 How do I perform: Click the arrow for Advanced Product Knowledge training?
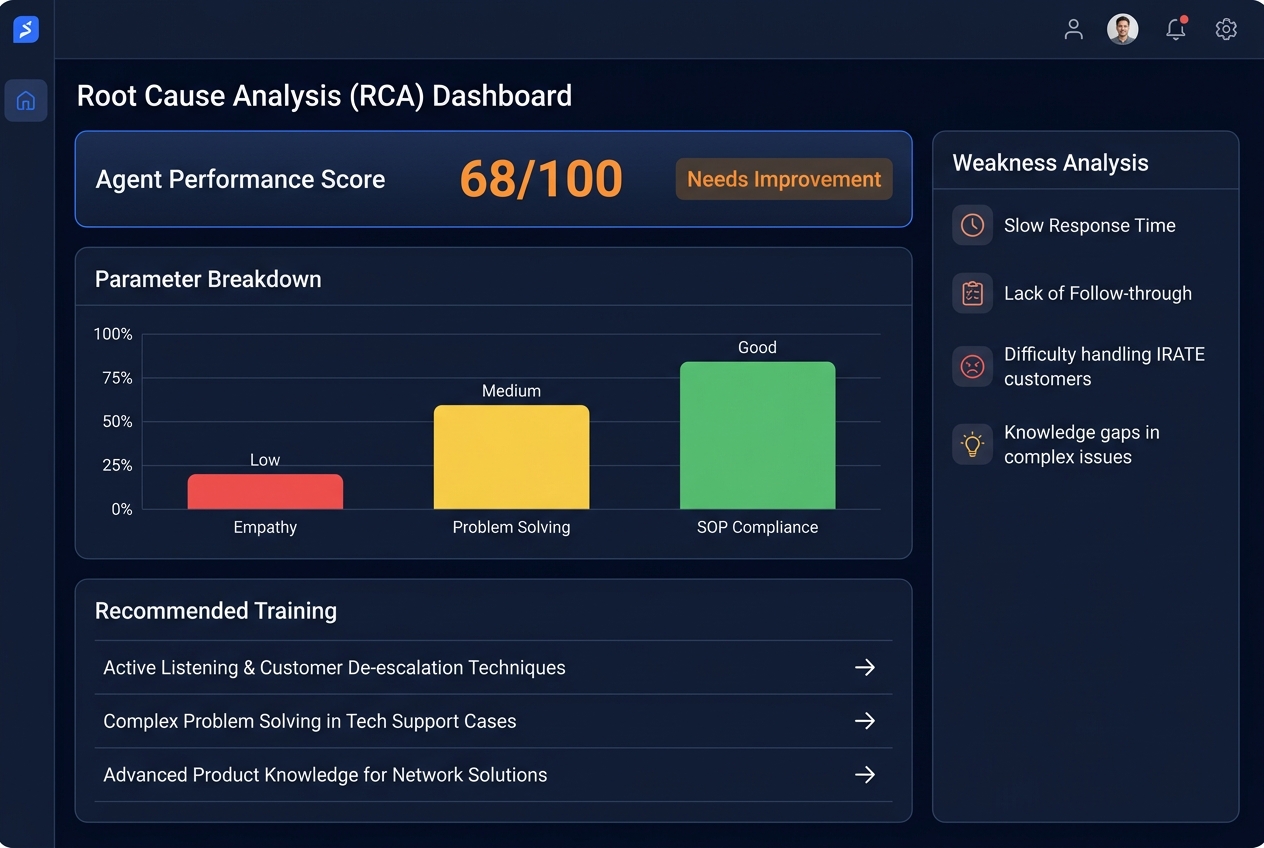point(865,775)
